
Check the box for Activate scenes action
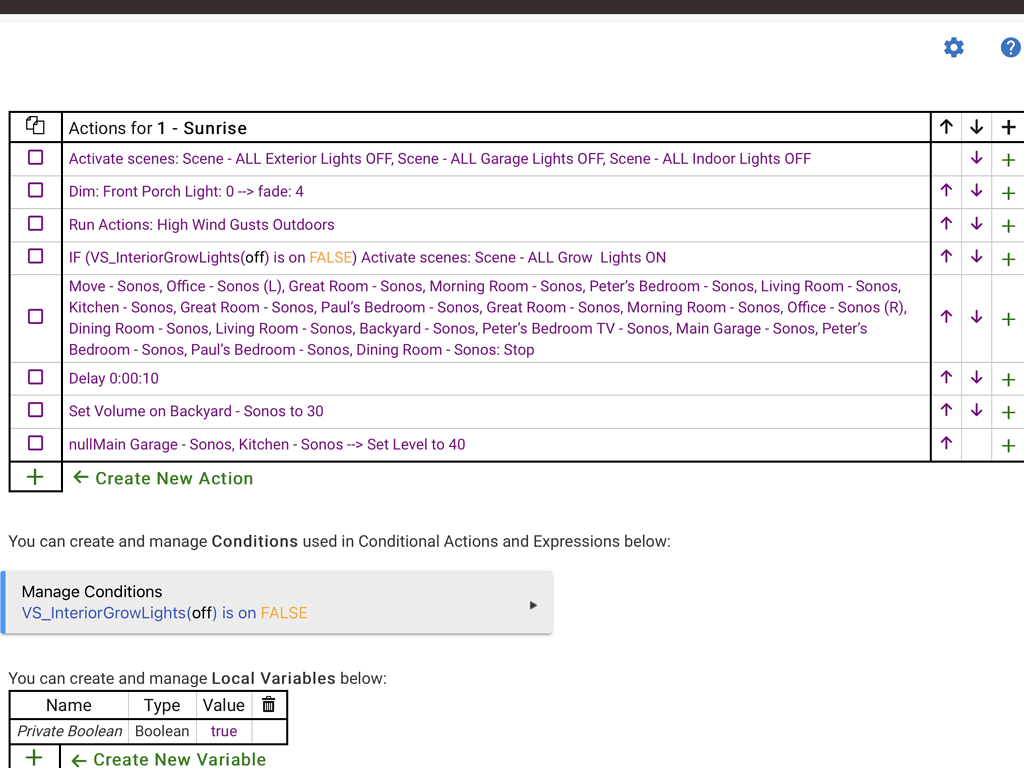(36, 158)
